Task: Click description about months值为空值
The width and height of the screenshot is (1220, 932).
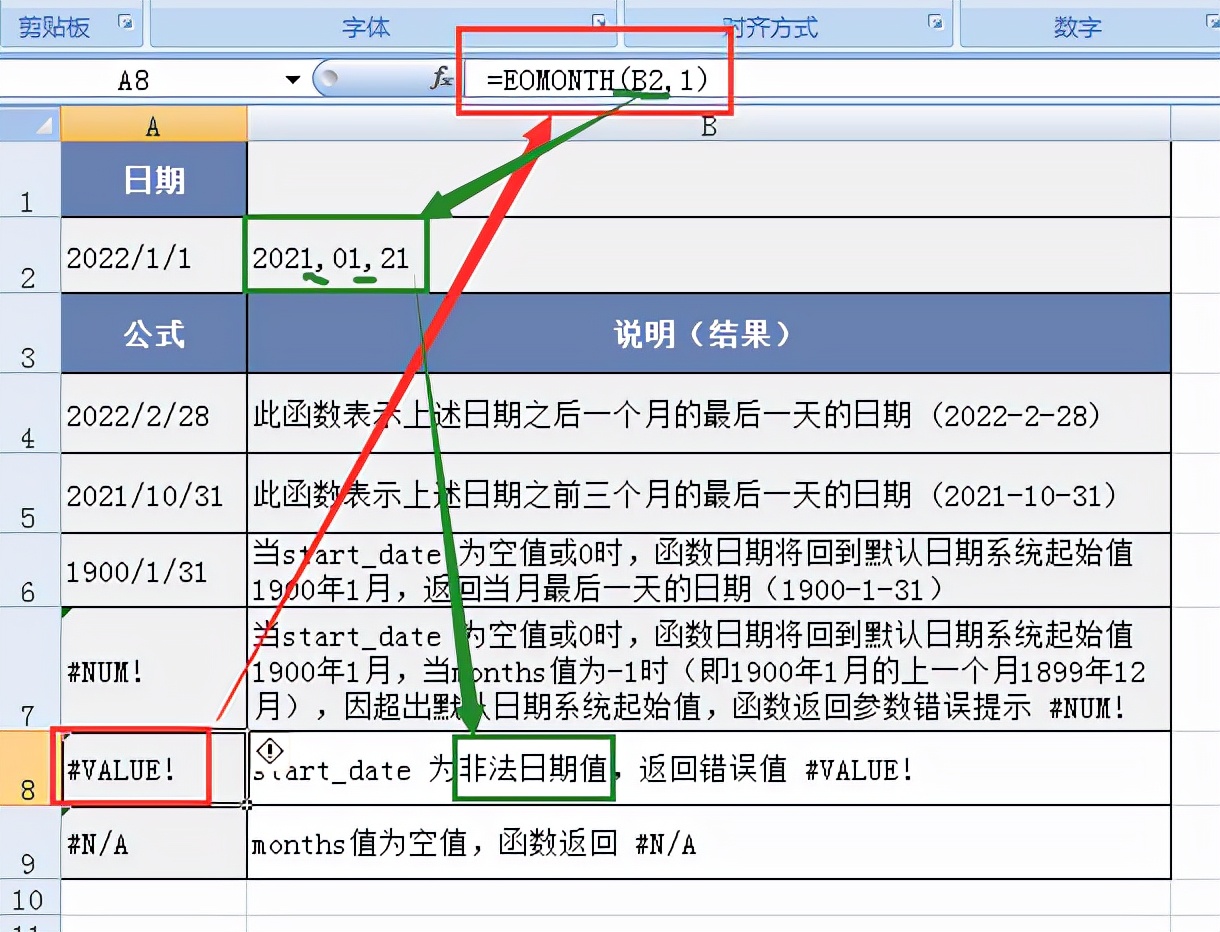Action: (x=708, y=843)
